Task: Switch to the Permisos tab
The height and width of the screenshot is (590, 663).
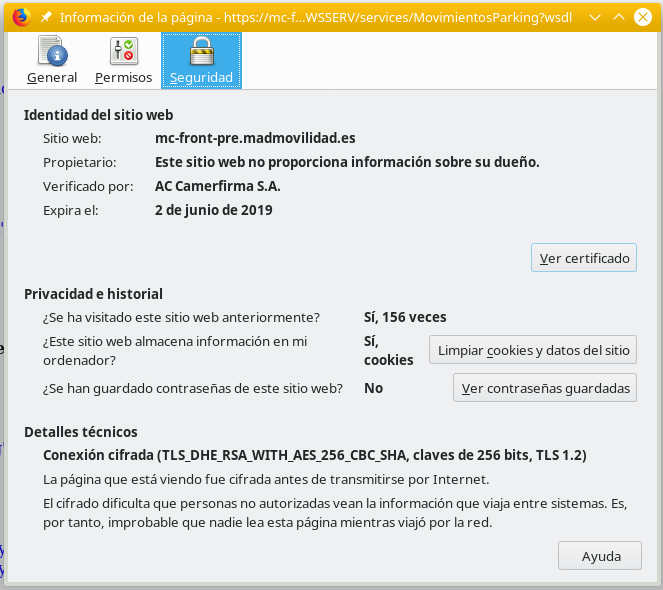Action: (123, 60)
